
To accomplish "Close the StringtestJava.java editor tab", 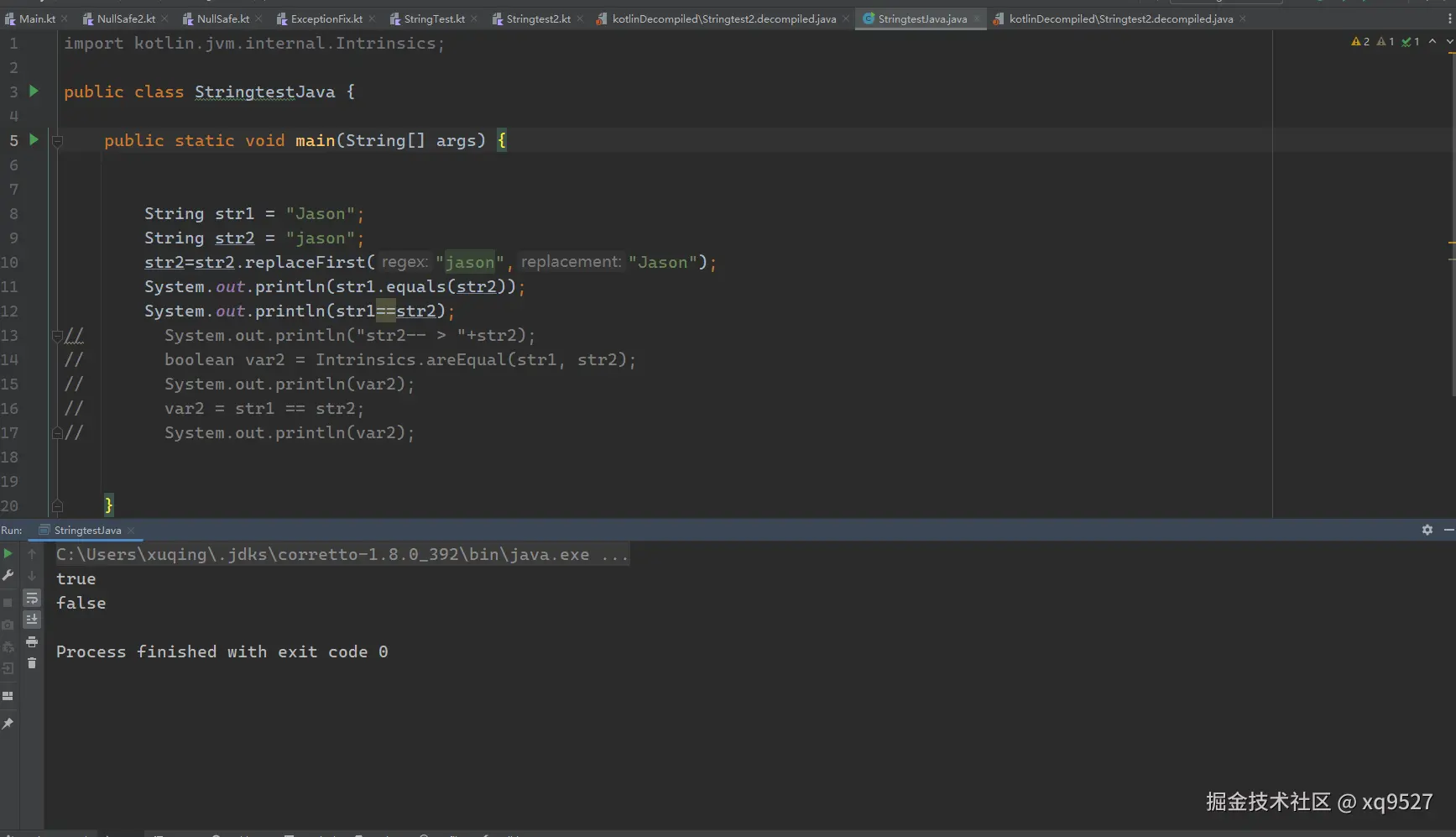I will (x=976, y=18).
